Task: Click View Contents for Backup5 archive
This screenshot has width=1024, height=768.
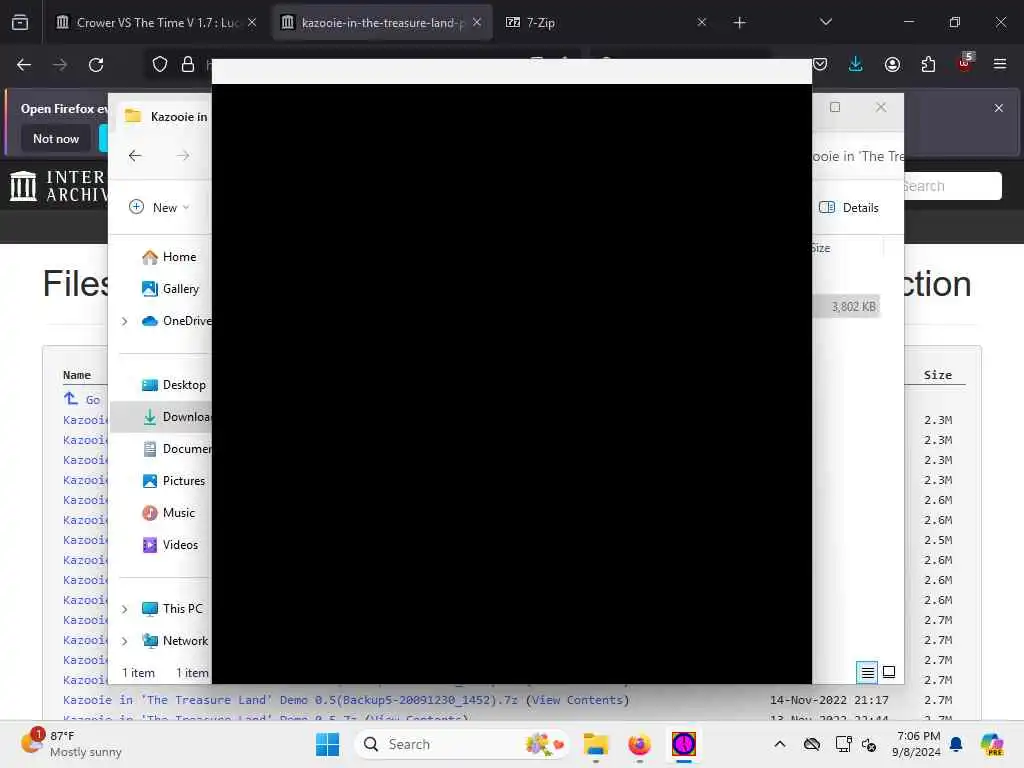Action: click(577, 700)
